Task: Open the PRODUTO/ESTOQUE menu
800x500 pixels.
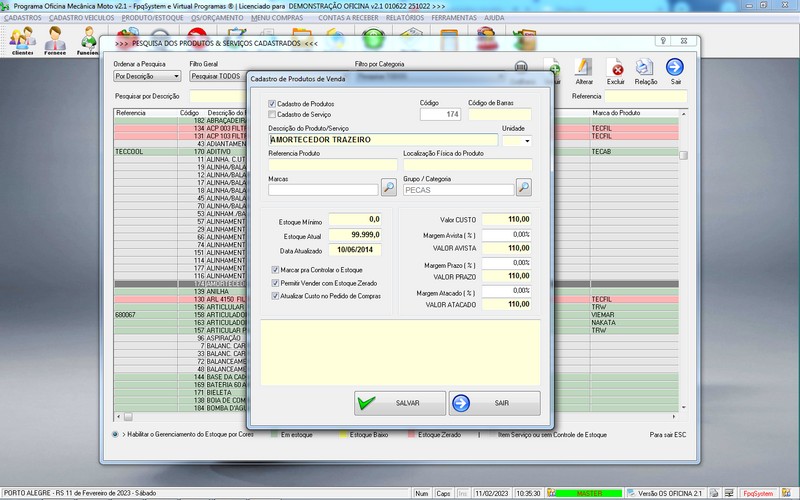Action: [x=152, y=18]
